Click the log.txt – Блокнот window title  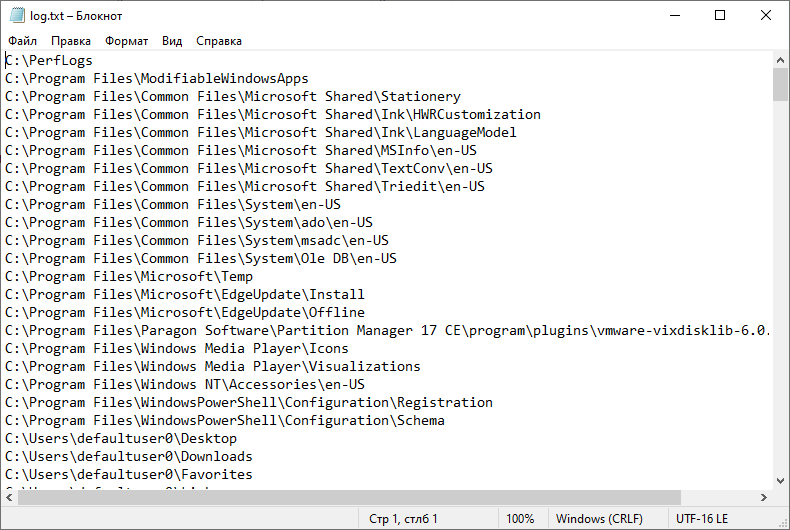76,16
